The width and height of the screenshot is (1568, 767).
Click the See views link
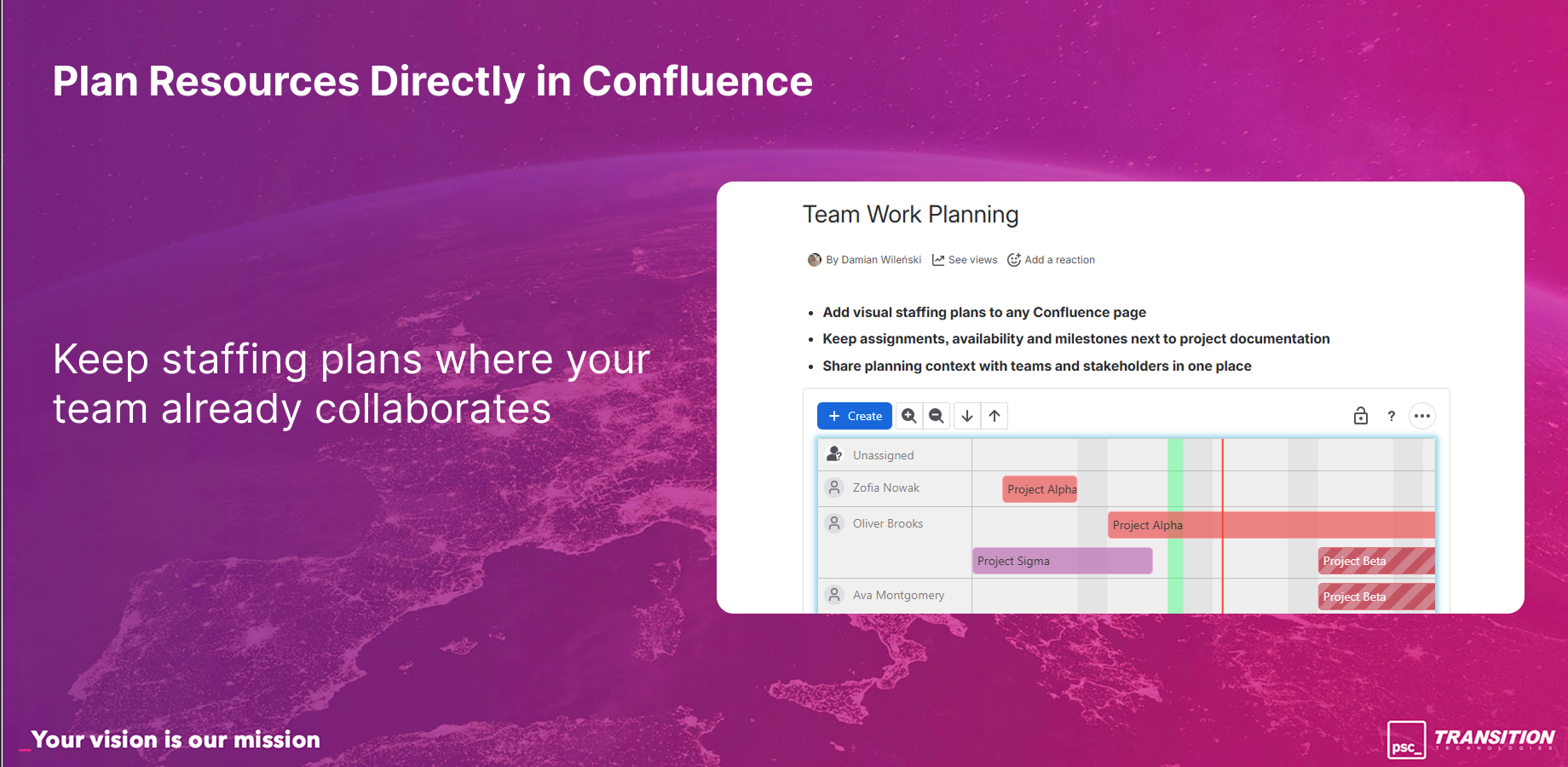(973, 260)
